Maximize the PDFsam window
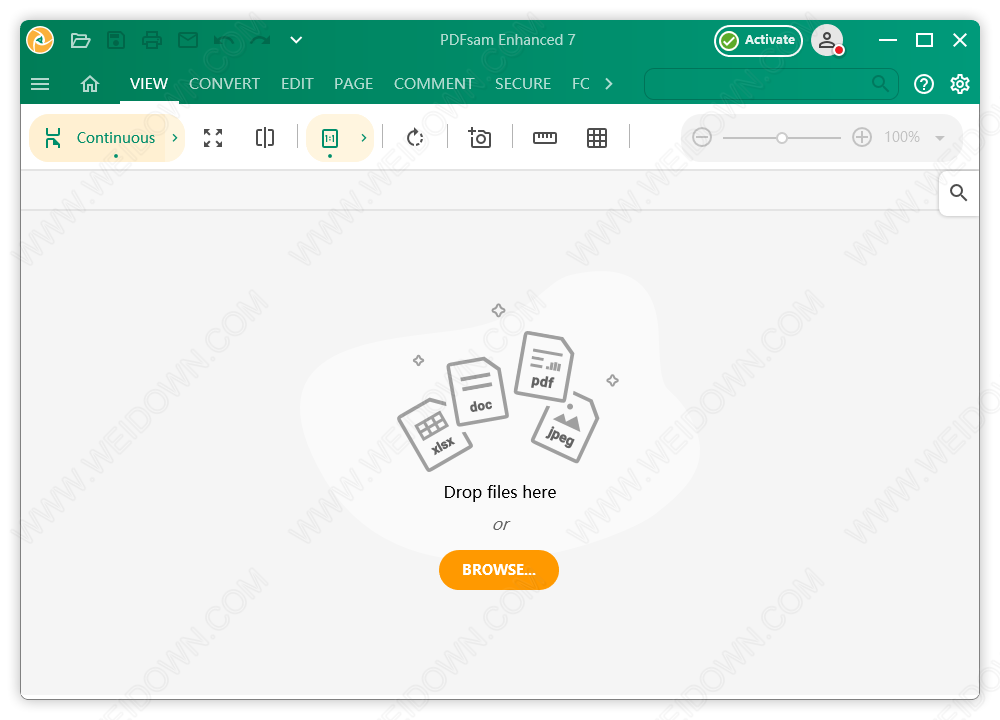The image size is (1000, 720). pos(924,40)
